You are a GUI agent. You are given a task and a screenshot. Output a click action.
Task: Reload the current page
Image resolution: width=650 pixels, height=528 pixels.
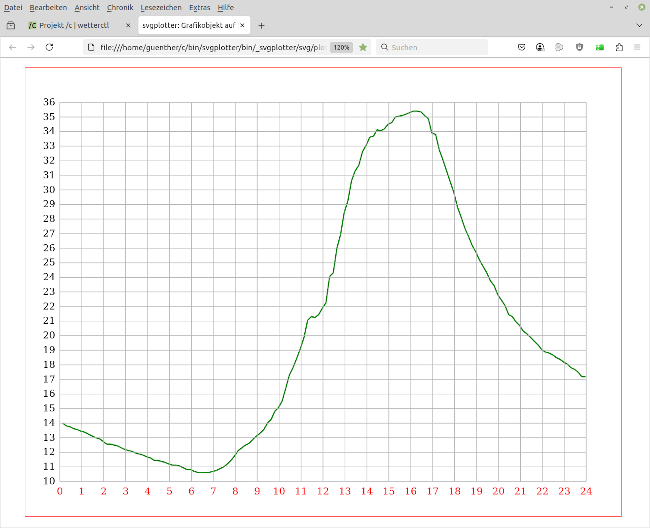coord(50,47)
